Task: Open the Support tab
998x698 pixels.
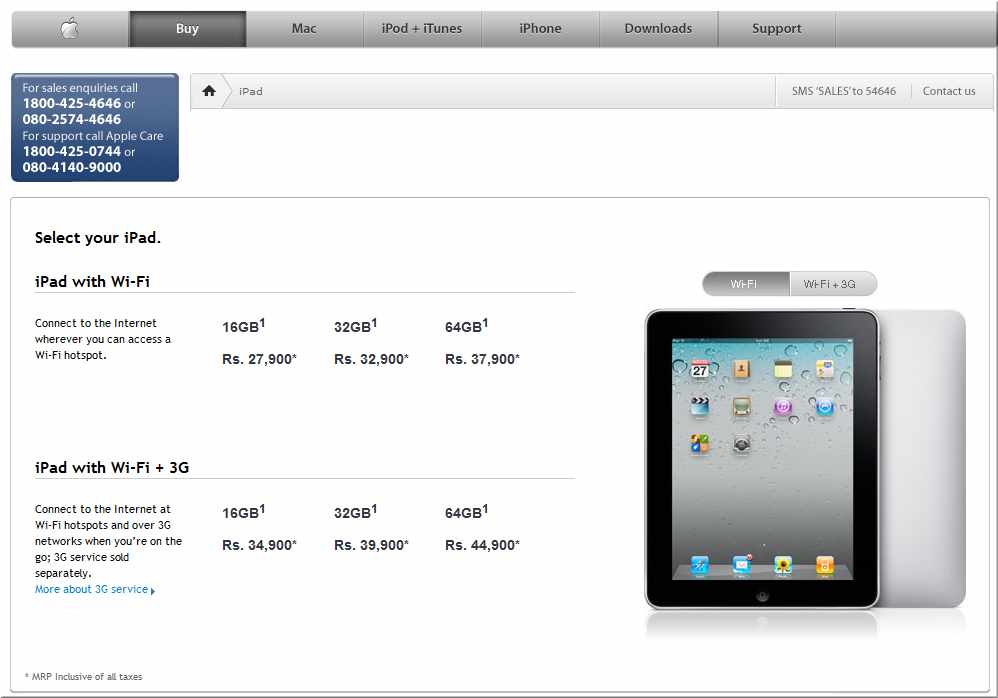Action: 777,29
